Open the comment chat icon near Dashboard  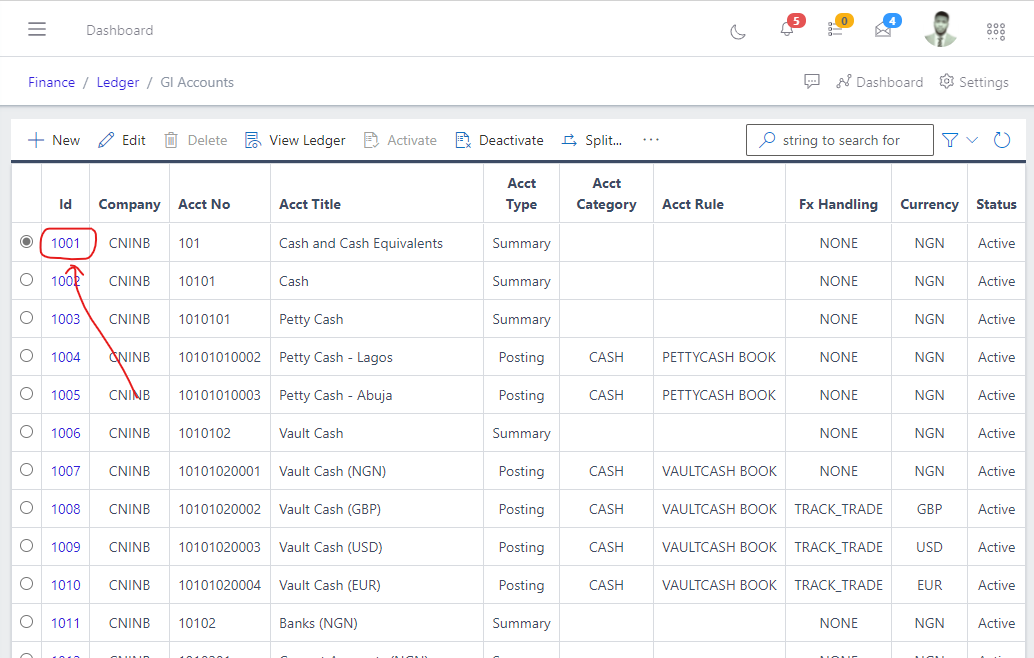pos(812,81)
